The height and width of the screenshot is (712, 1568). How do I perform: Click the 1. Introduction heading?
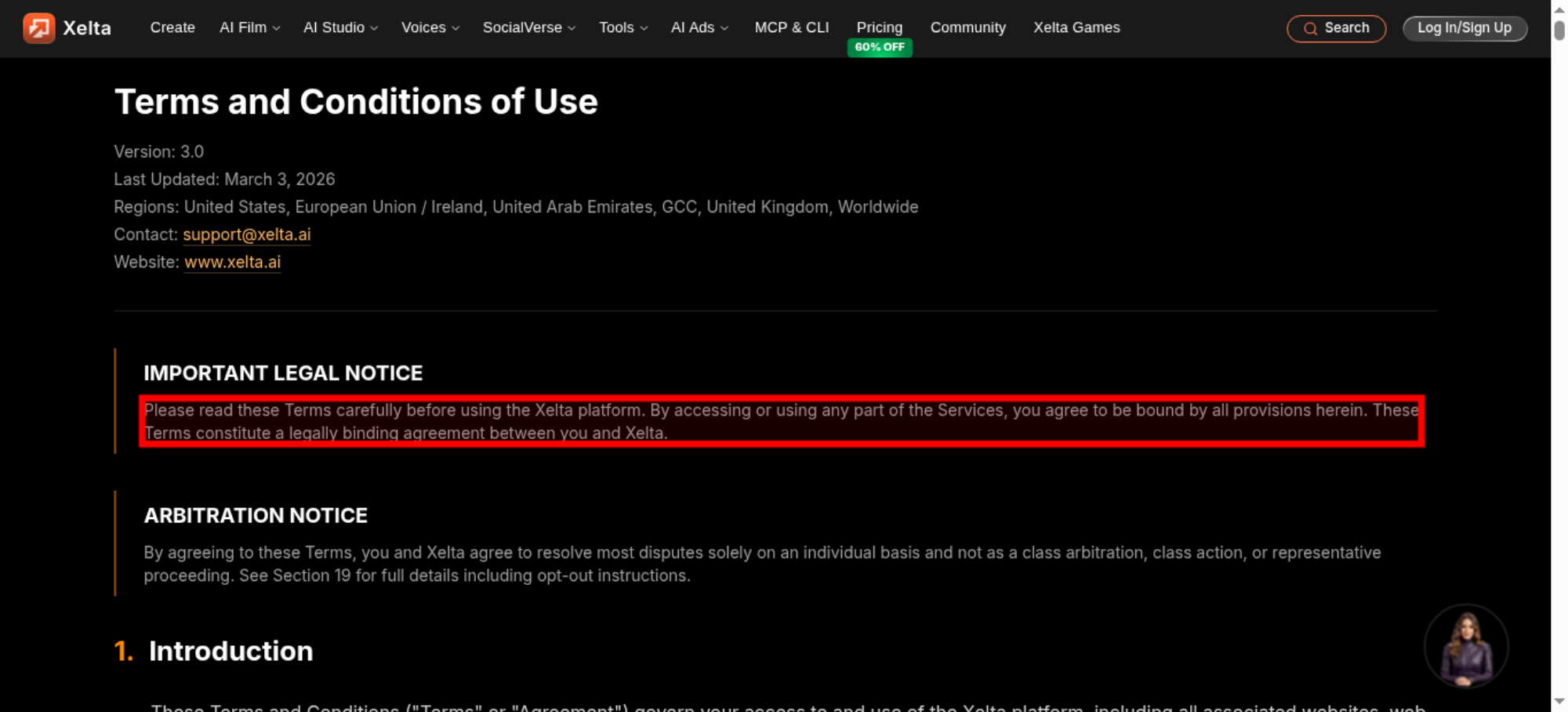click(214, 651)
